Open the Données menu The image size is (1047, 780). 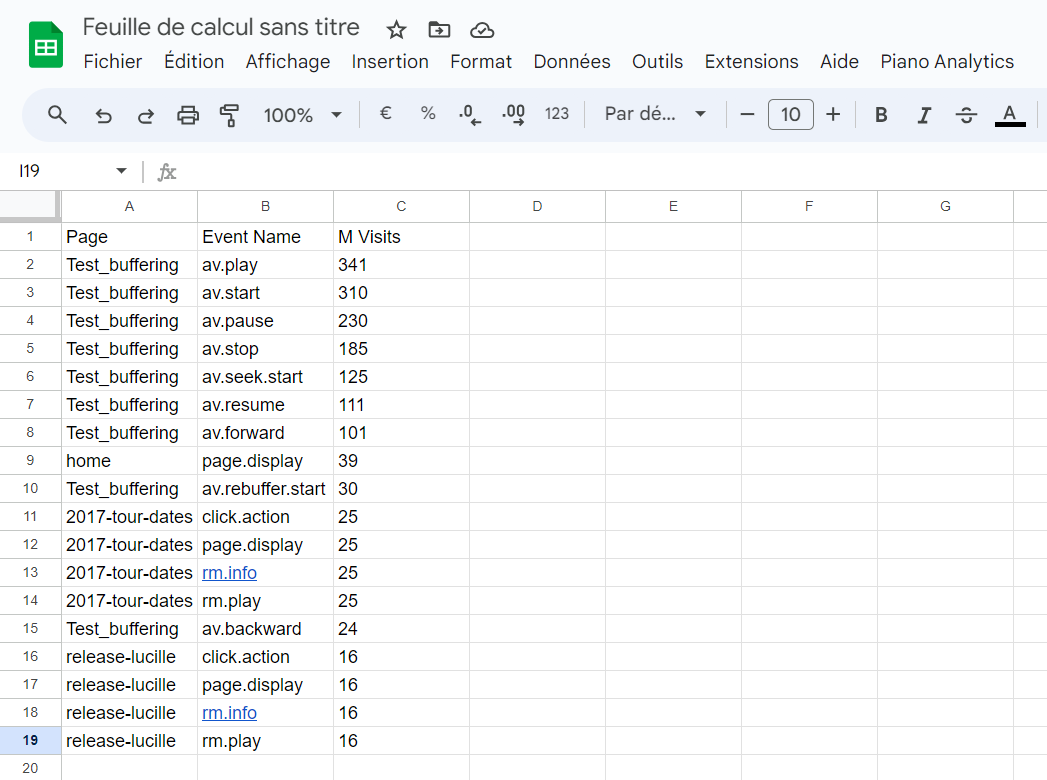click(571, 61)
